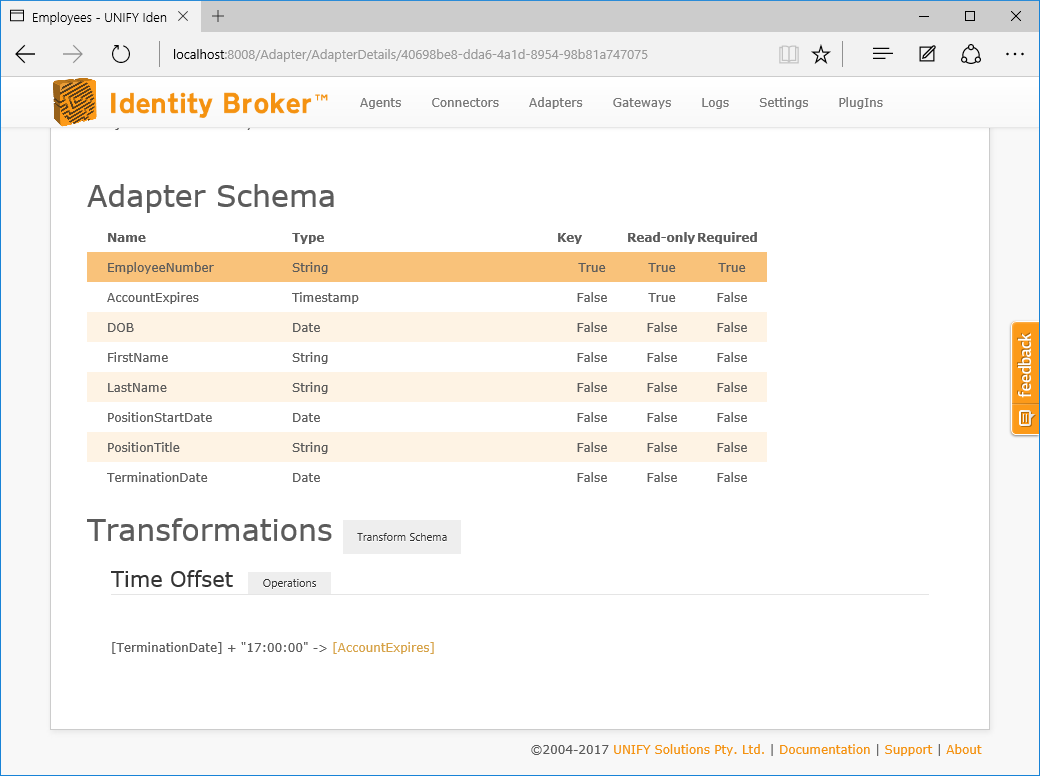The image size is (1040, 776).
Task: Click the Type column header
Action: point(308,237)
